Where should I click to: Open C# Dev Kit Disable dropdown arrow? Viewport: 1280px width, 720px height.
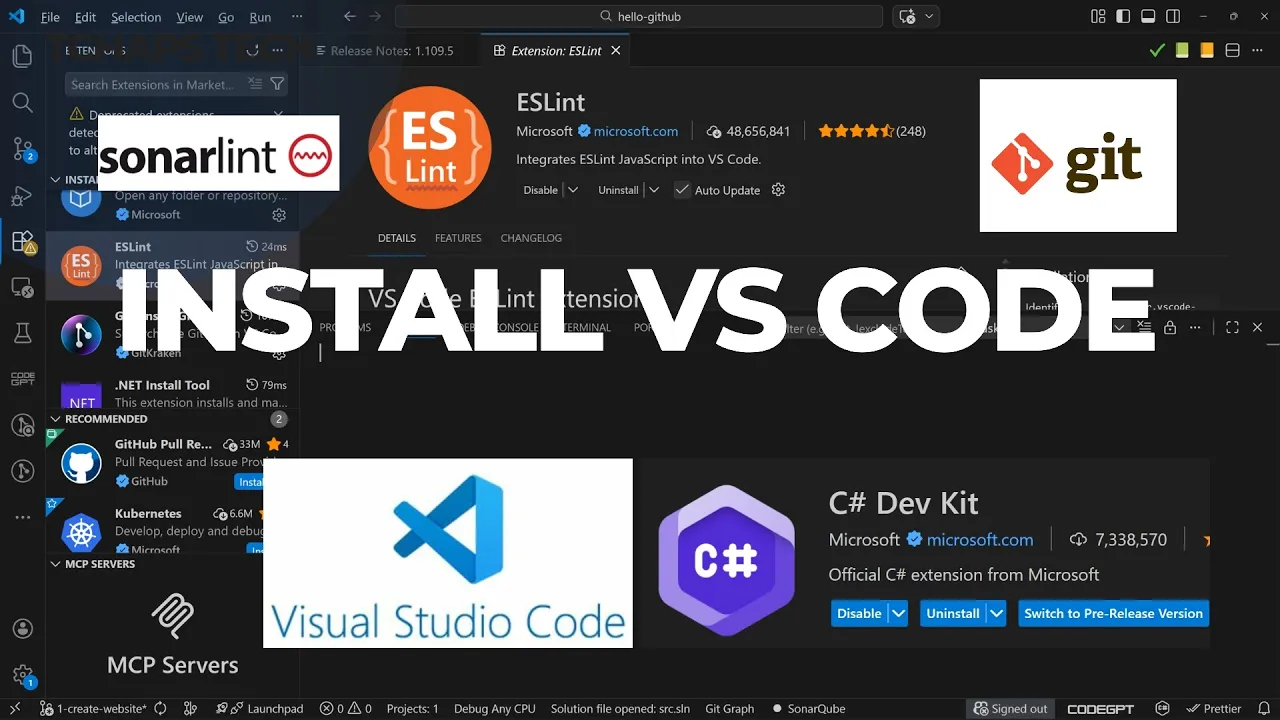[898, 613]
